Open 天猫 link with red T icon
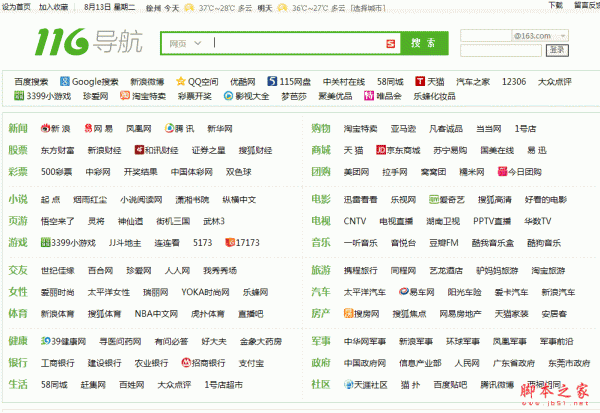600x413 pixels. tap(430, 82)
